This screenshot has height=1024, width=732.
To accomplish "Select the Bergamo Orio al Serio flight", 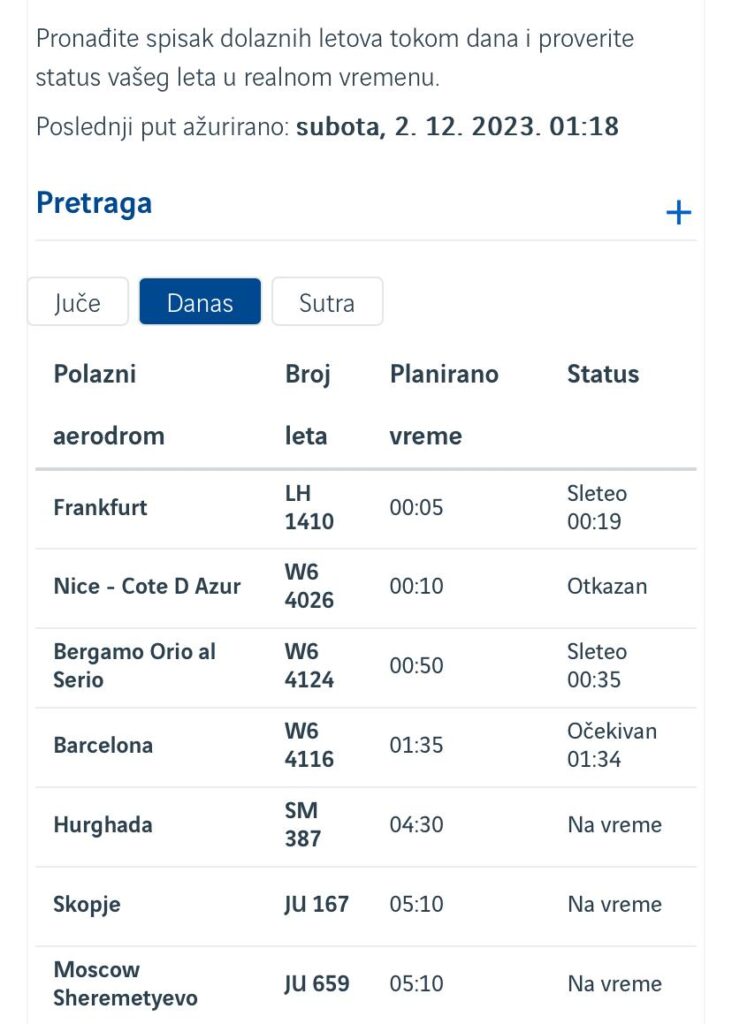I will click(134, 666).
